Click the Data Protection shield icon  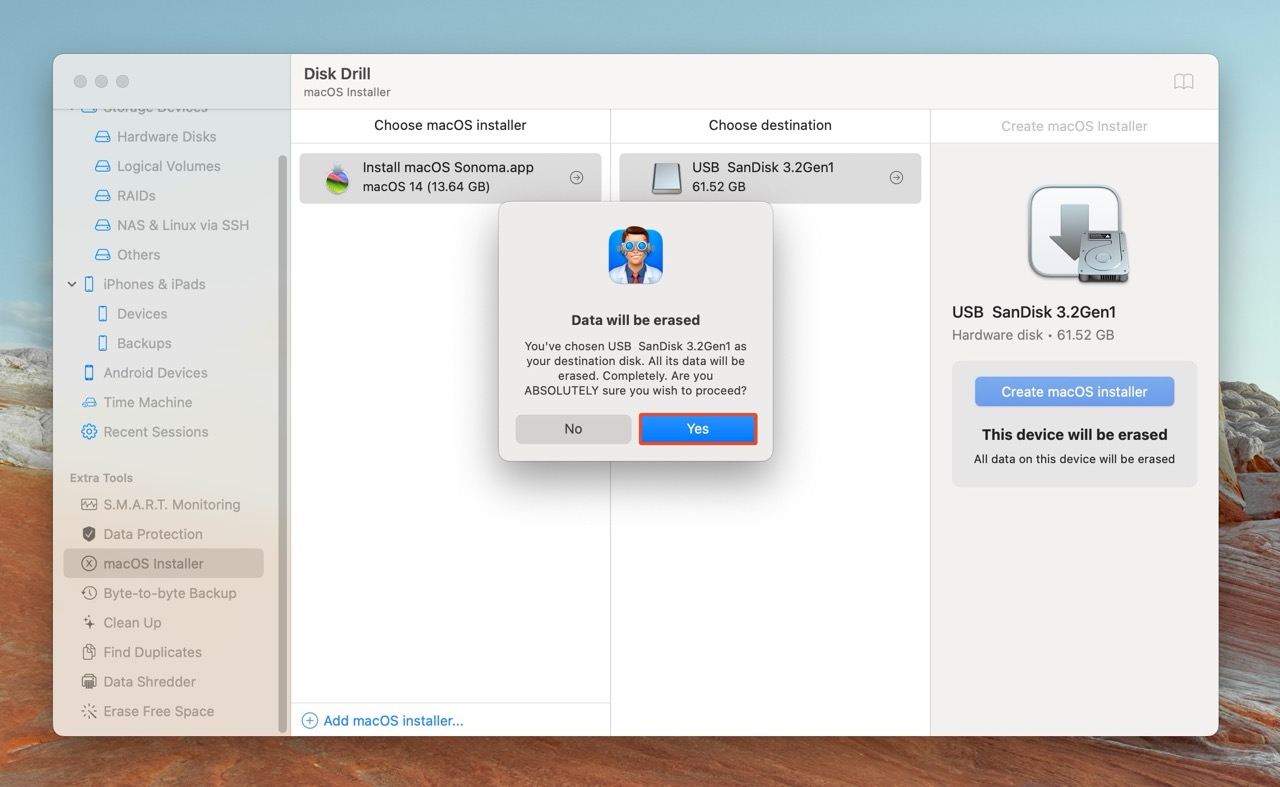pos(89,534)
